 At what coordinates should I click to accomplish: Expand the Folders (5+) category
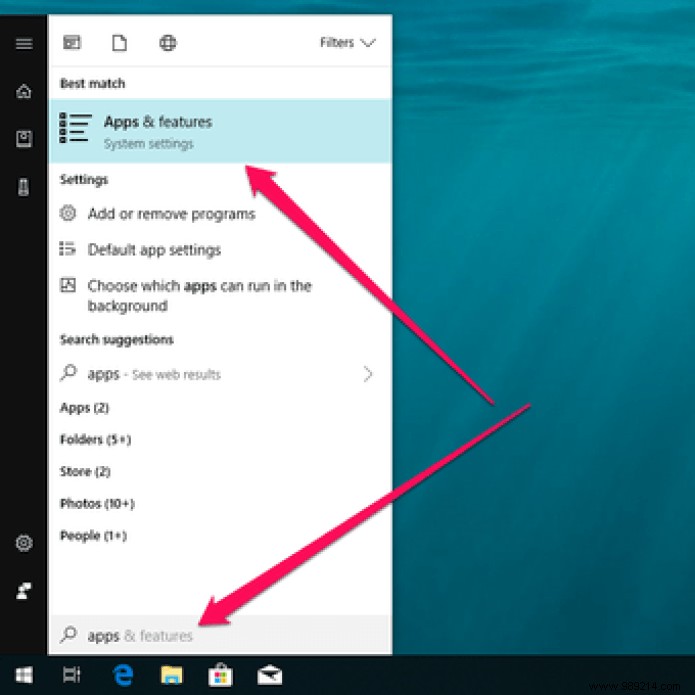coord(95,440)
